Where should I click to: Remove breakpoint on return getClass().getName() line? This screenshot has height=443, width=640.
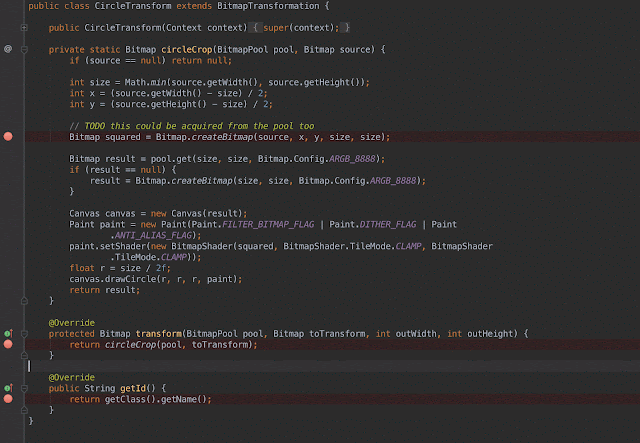8,399
